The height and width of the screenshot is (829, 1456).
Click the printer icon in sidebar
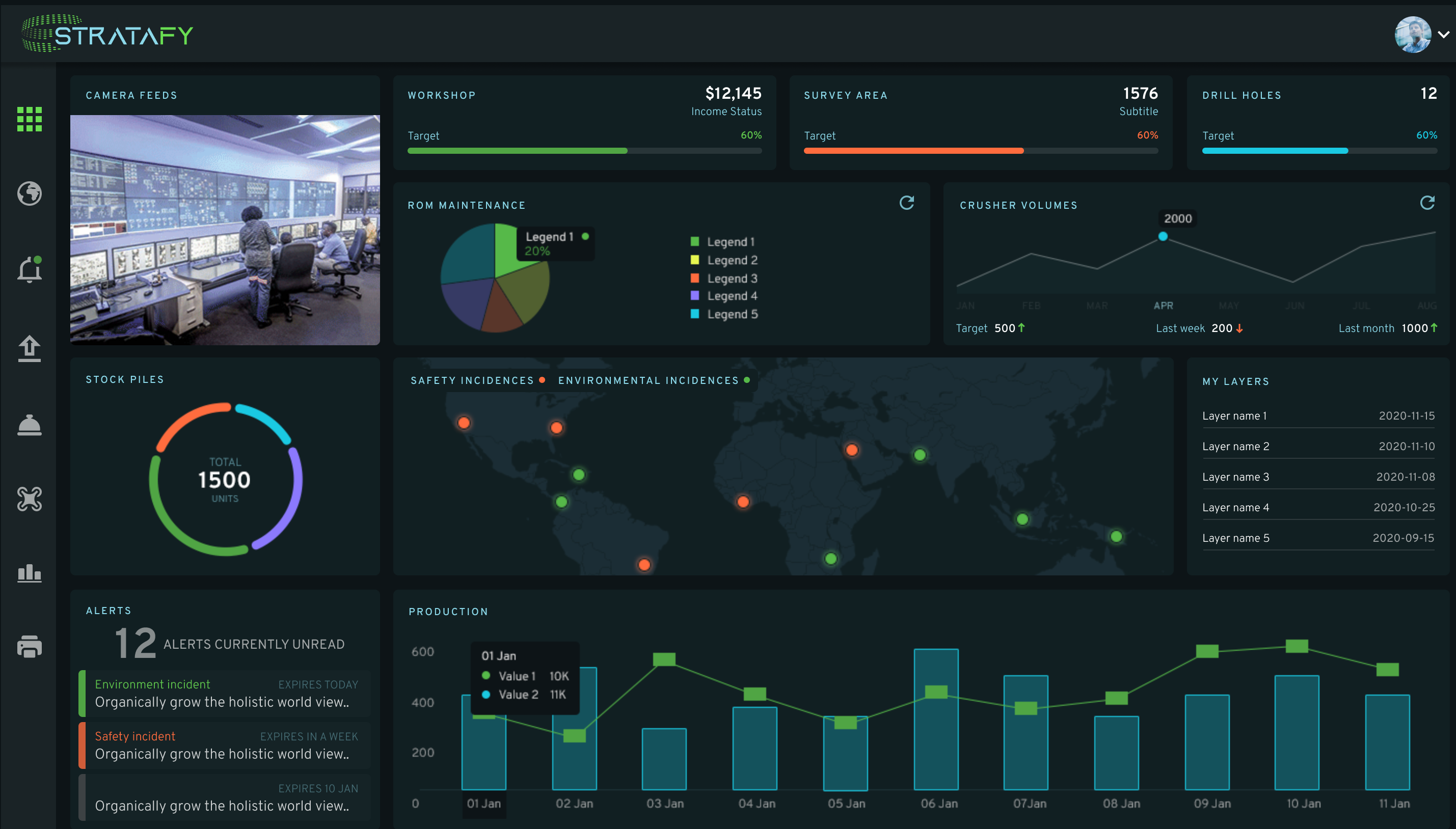pyautogui.click(x=30, y=646)
